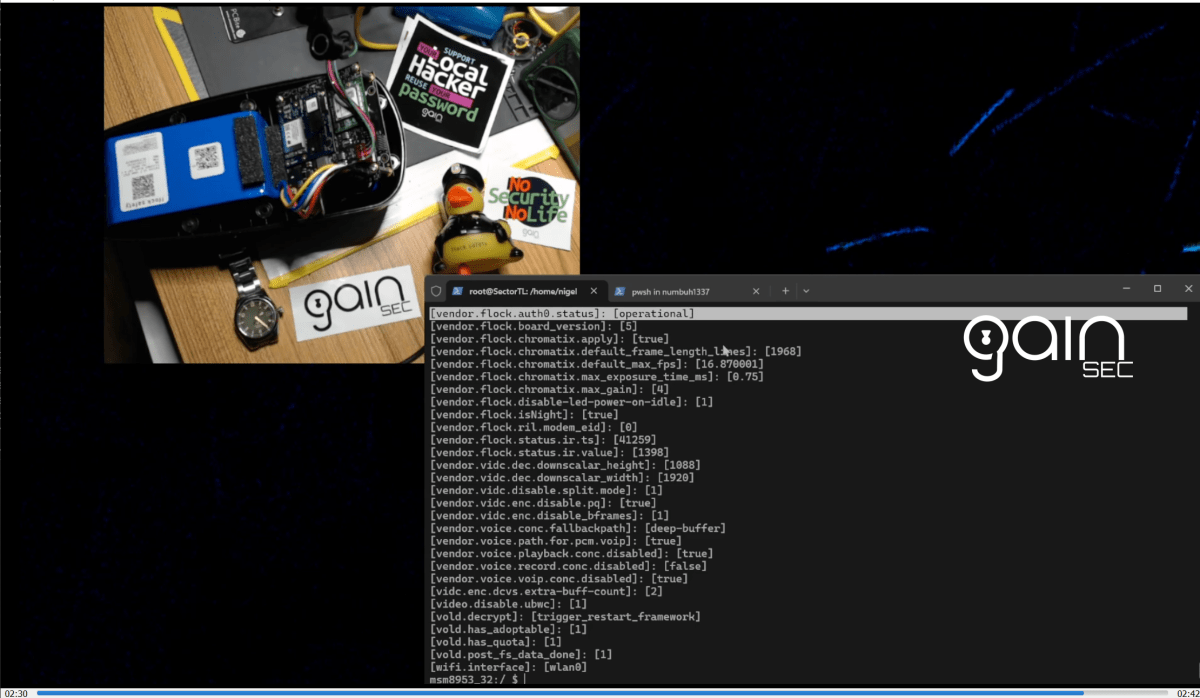Viewport: 1200px width, 698px height.
Task: Click the 02:30 elapsed time label
Action: pos(15,692)
